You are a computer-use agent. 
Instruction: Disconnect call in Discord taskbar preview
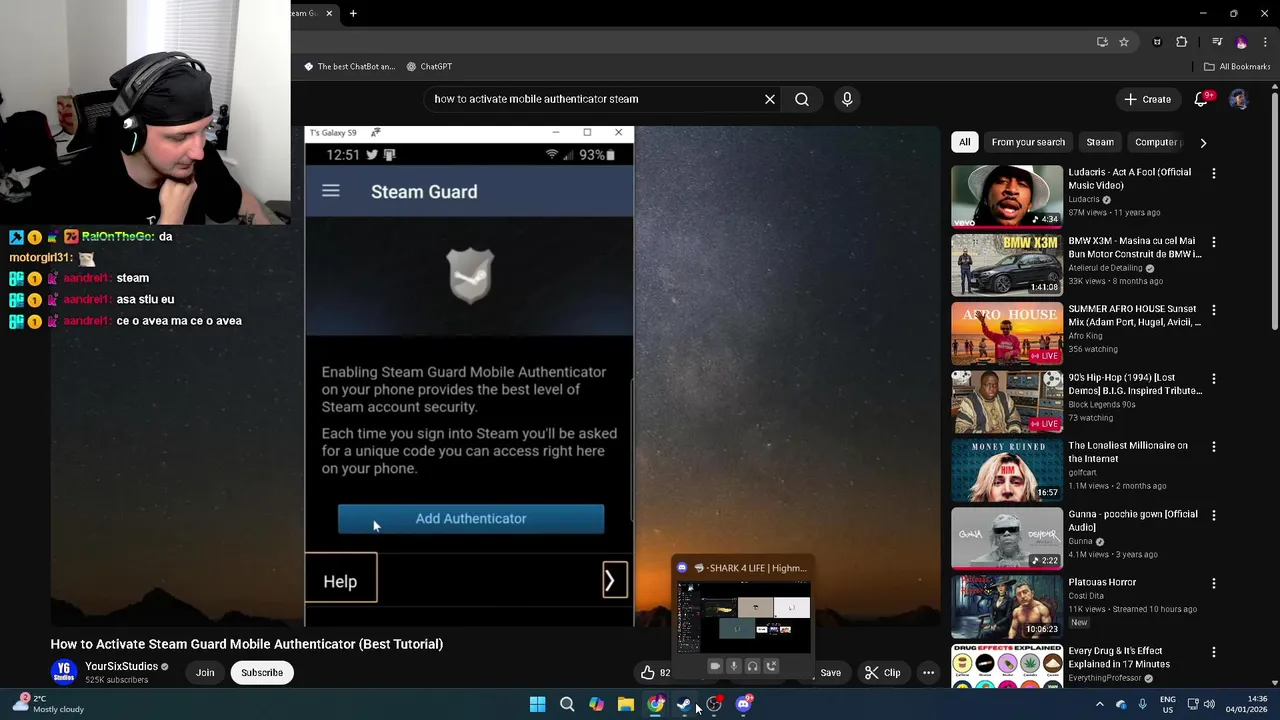771,666
